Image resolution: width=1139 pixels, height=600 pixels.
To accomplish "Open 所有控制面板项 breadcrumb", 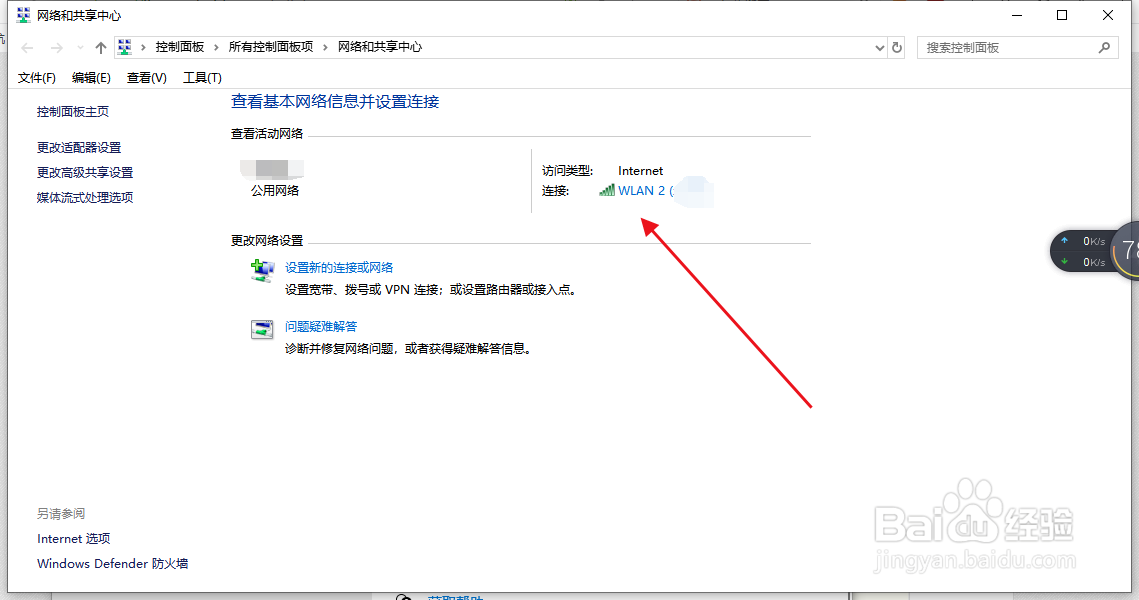I will (270, 47).
